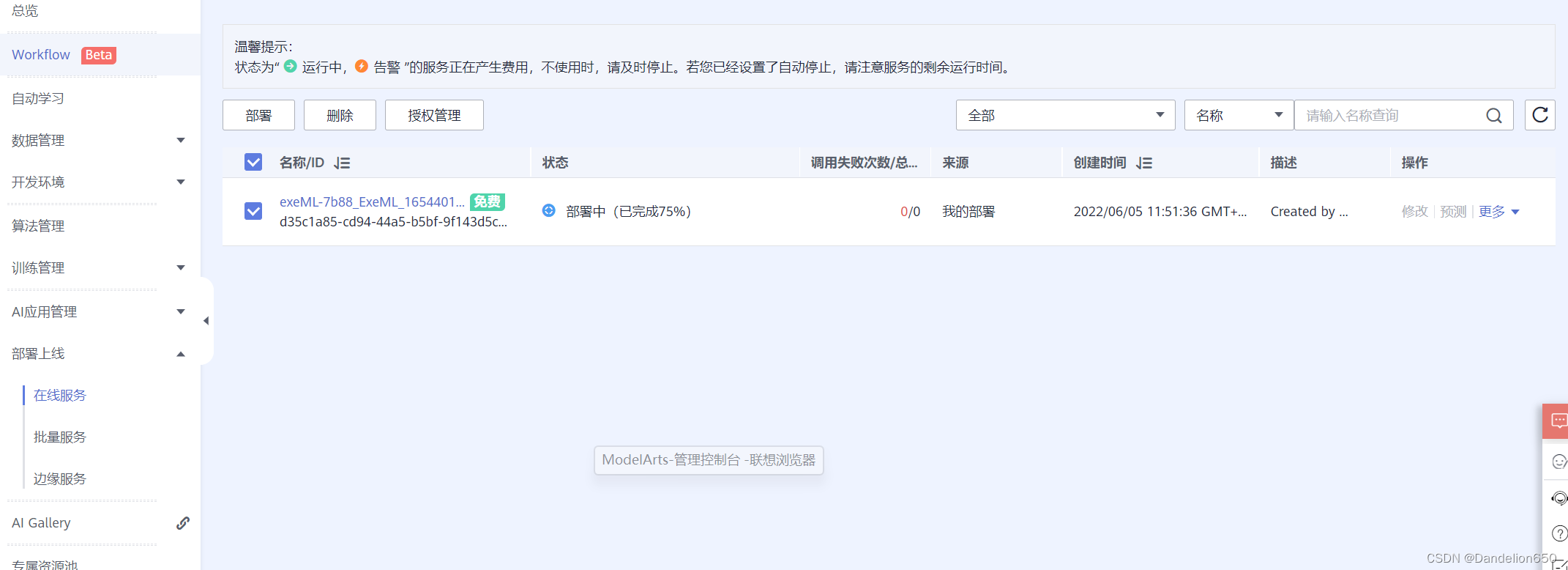The image size is (1568, 570).
Task: Click the service ID d35c1a85-cd94 text
Action: tap(393, 221)
